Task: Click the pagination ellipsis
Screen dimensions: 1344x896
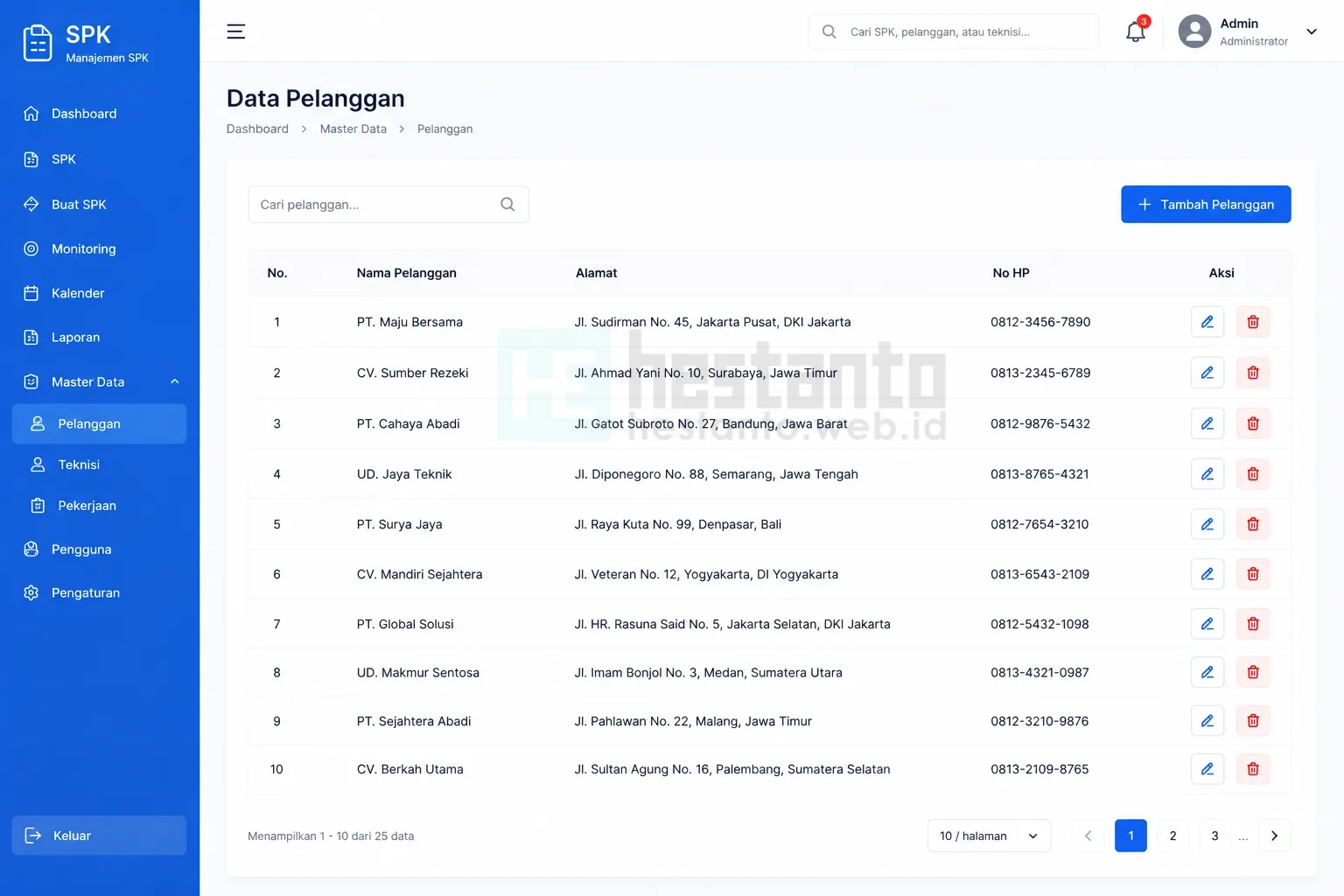Action: tap(1243, 837)
